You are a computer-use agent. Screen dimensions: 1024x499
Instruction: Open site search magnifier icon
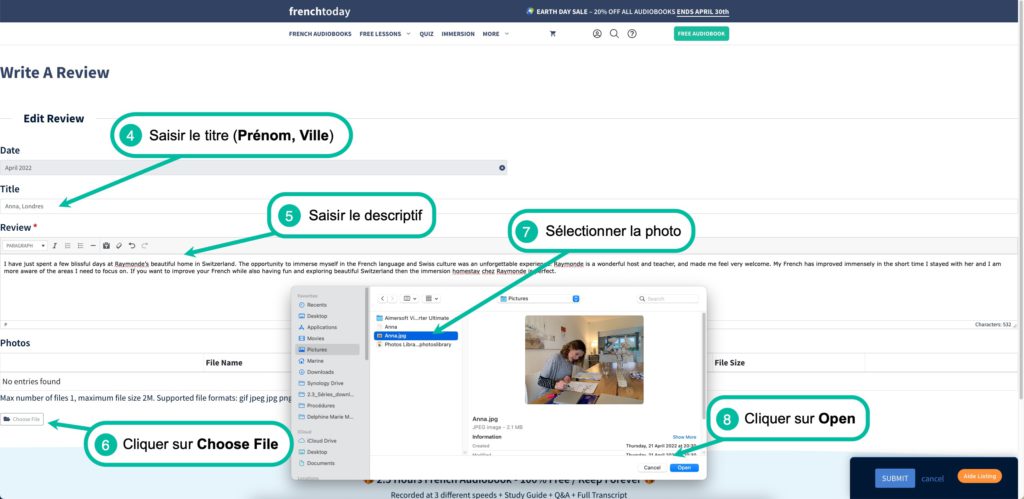click(614, 33)
